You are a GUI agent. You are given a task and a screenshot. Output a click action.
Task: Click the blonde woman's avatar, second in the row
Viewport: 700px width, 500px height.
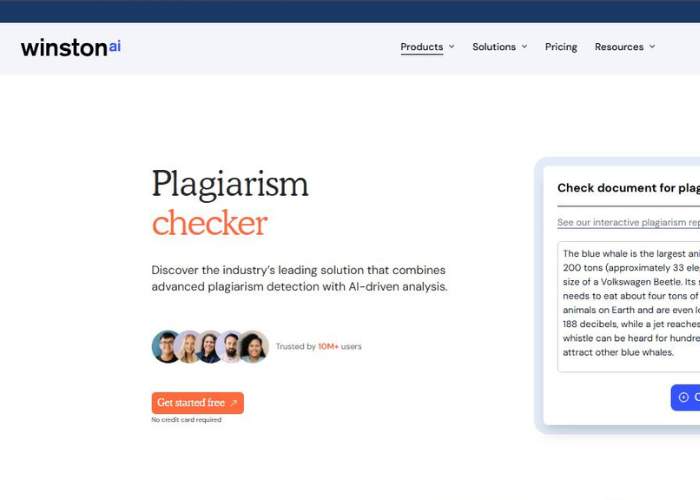pyautogui.click(x=188, y=347)
